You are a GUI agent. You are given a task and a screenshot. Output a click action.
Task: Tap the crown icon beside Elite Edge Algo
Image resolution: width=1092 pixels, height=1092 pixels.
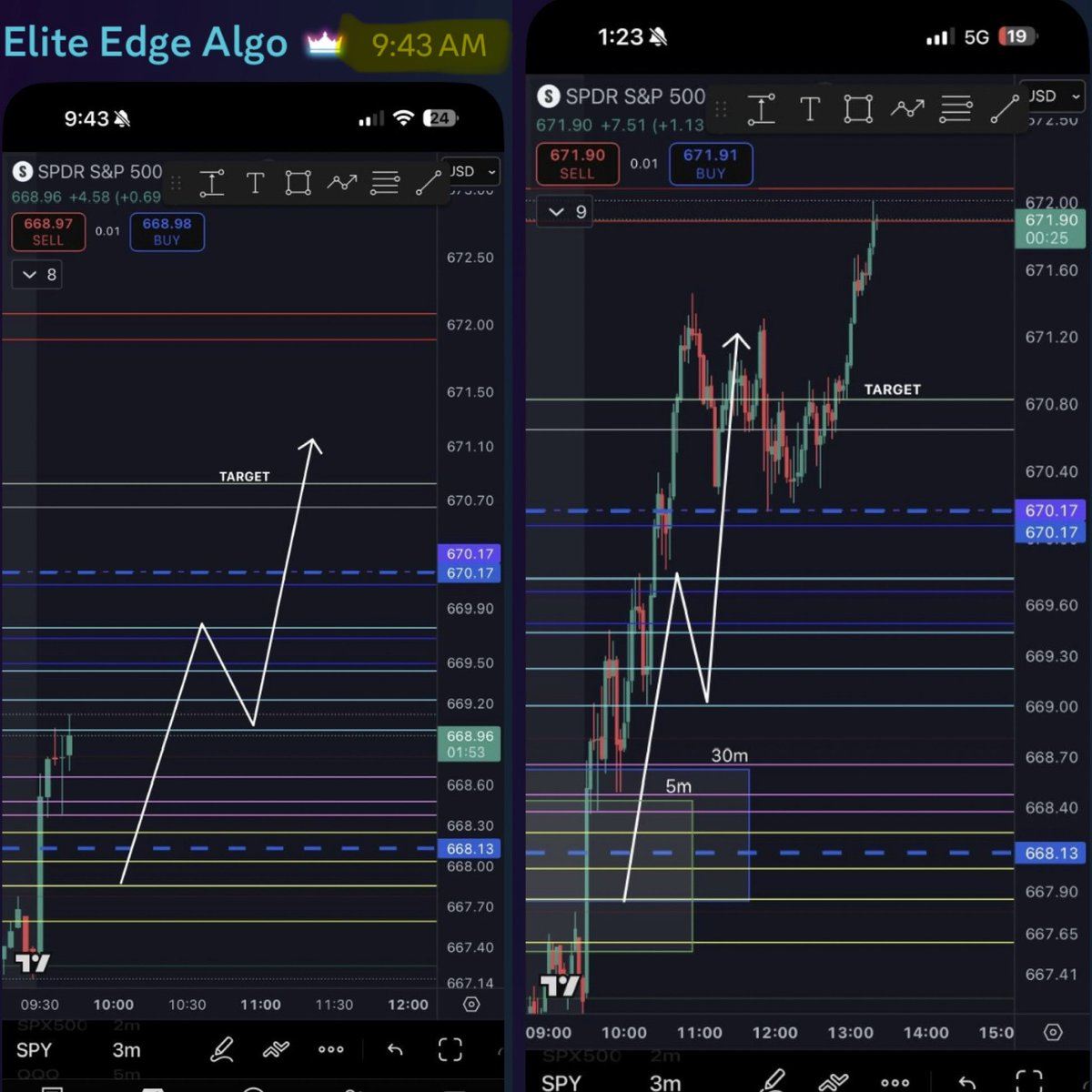[325, 43]
